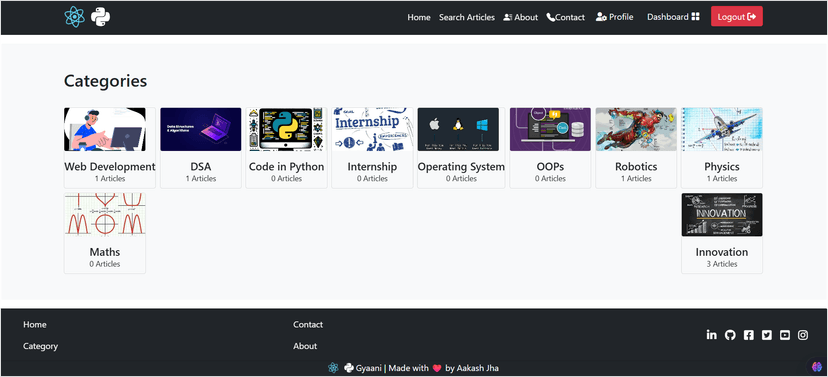Click the Innovation card title
The image size is (828, 377).
pos(722,252)
